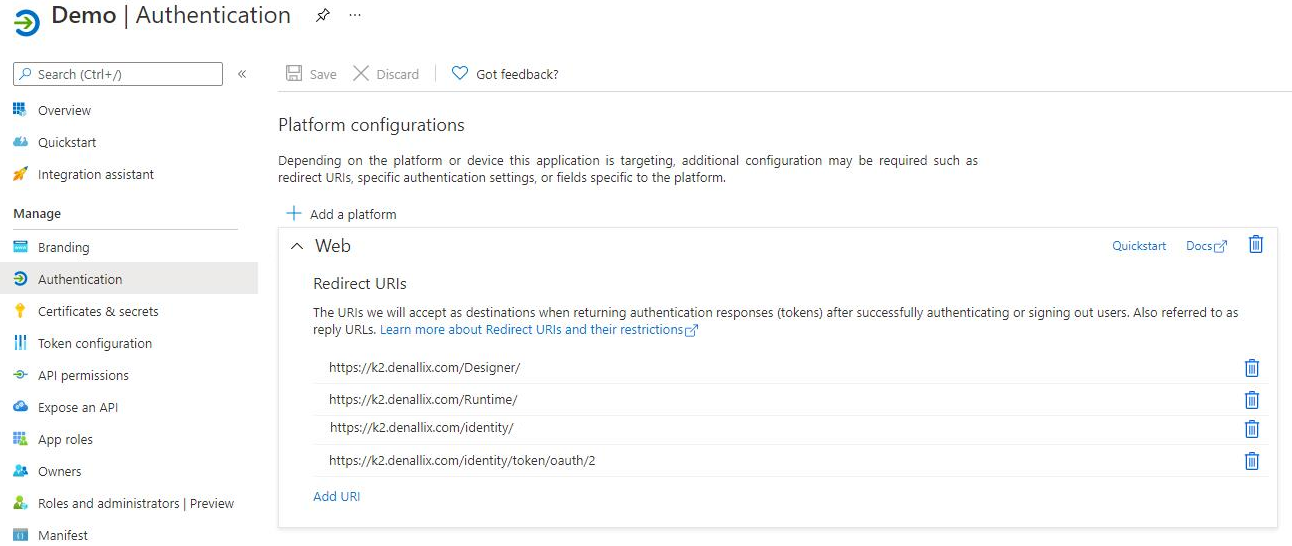Collapse the left navigation sidebar
Image resolution: width=1292 pixels, height=546 pixels.
pos(242,74)
